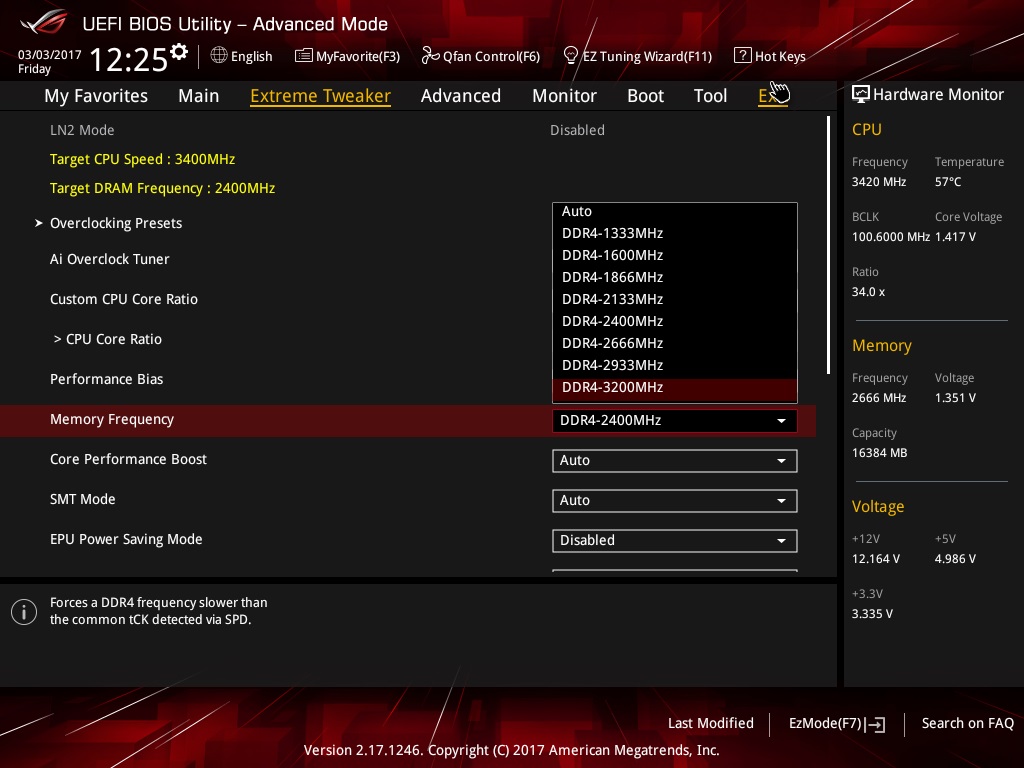
Task: Click the Hot Keys question mark icon
Action: click(742, 56)
